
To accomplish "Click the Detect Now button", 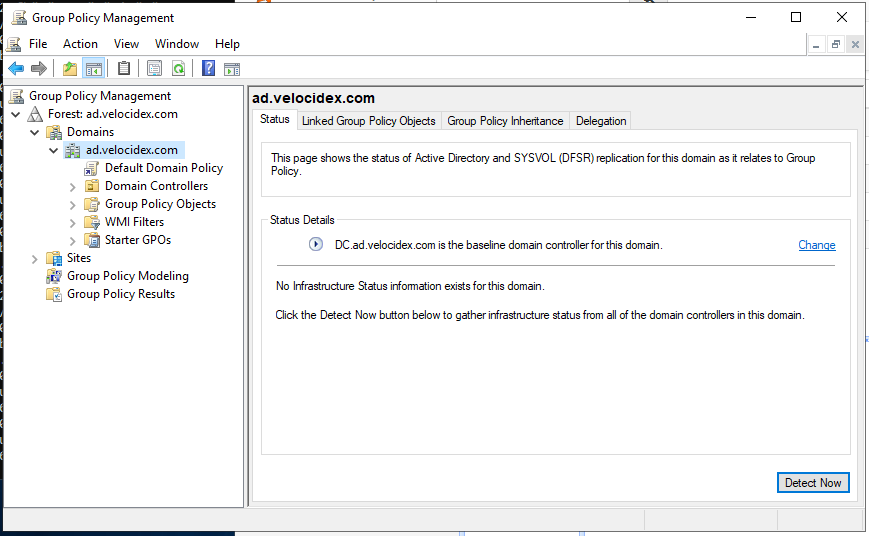I will [812, 483].
